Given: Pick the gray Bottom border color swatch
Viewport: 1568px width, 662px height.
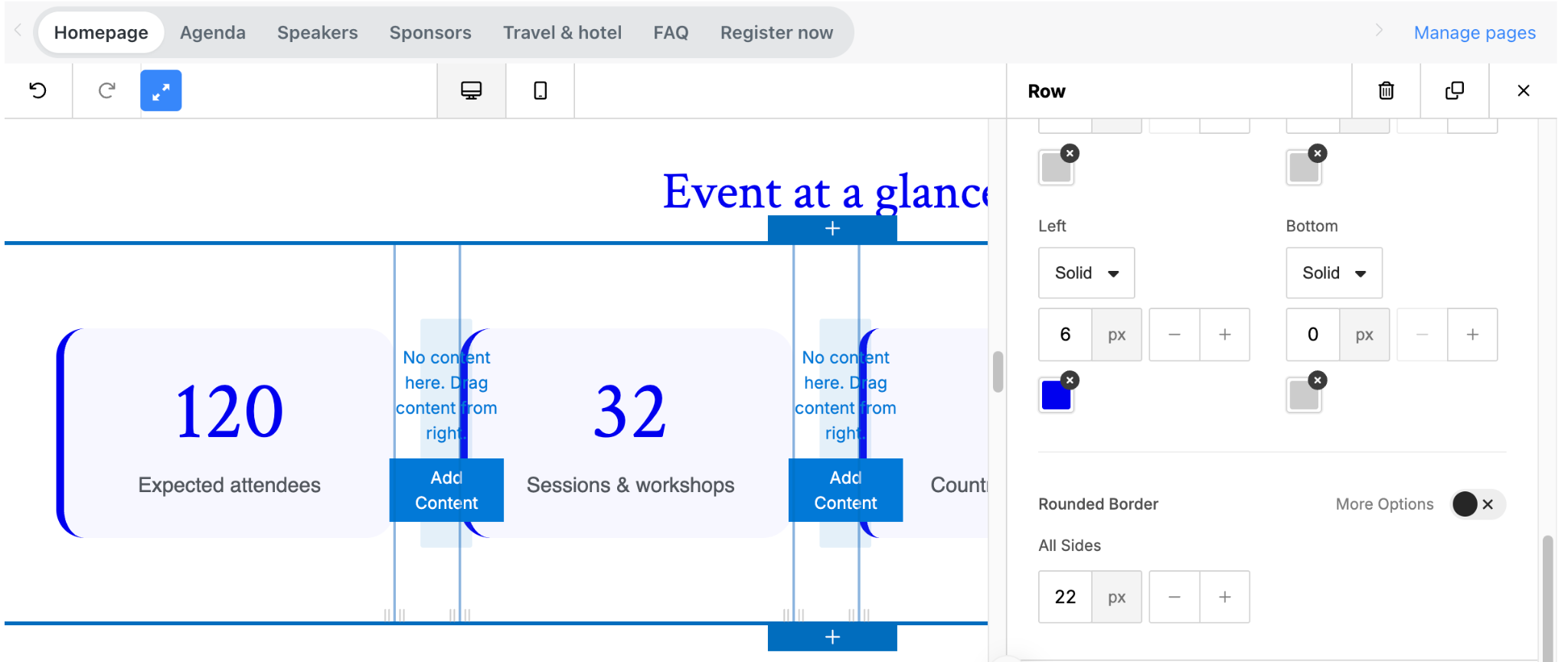Looking at the screenshot, I should pyautogui.click(x=1304, y=396).
